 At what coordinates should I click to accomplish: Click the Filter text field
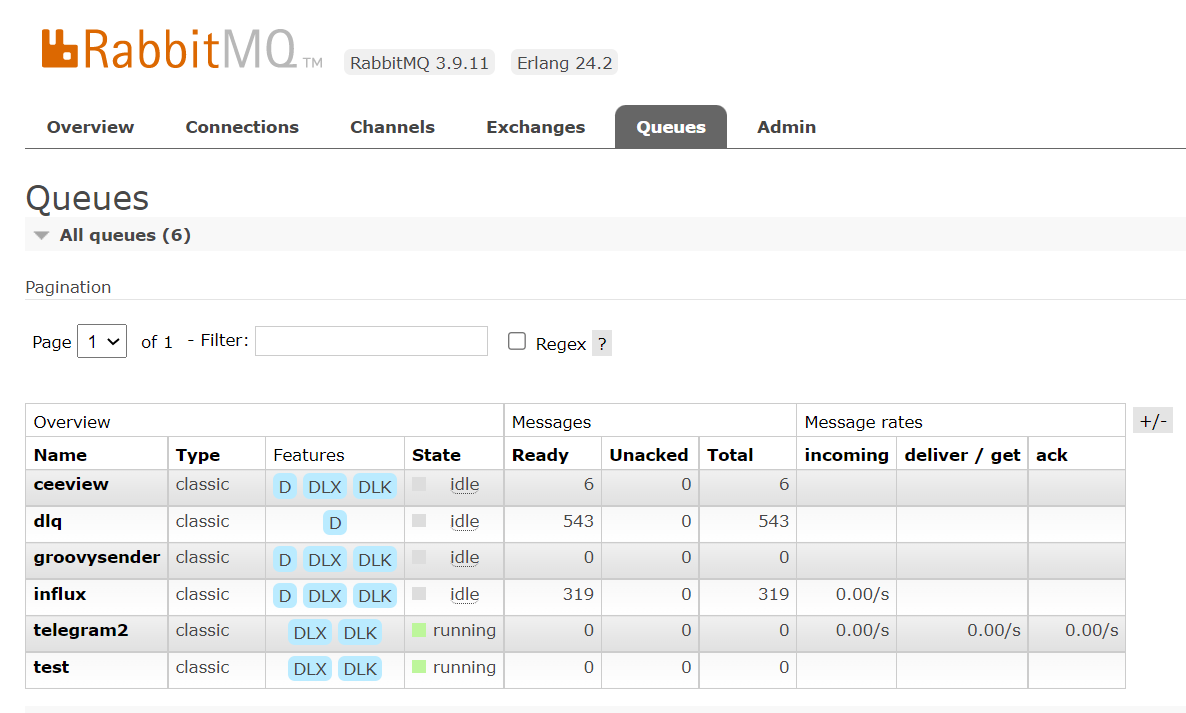pyautogui.click(x=371, y=341)
